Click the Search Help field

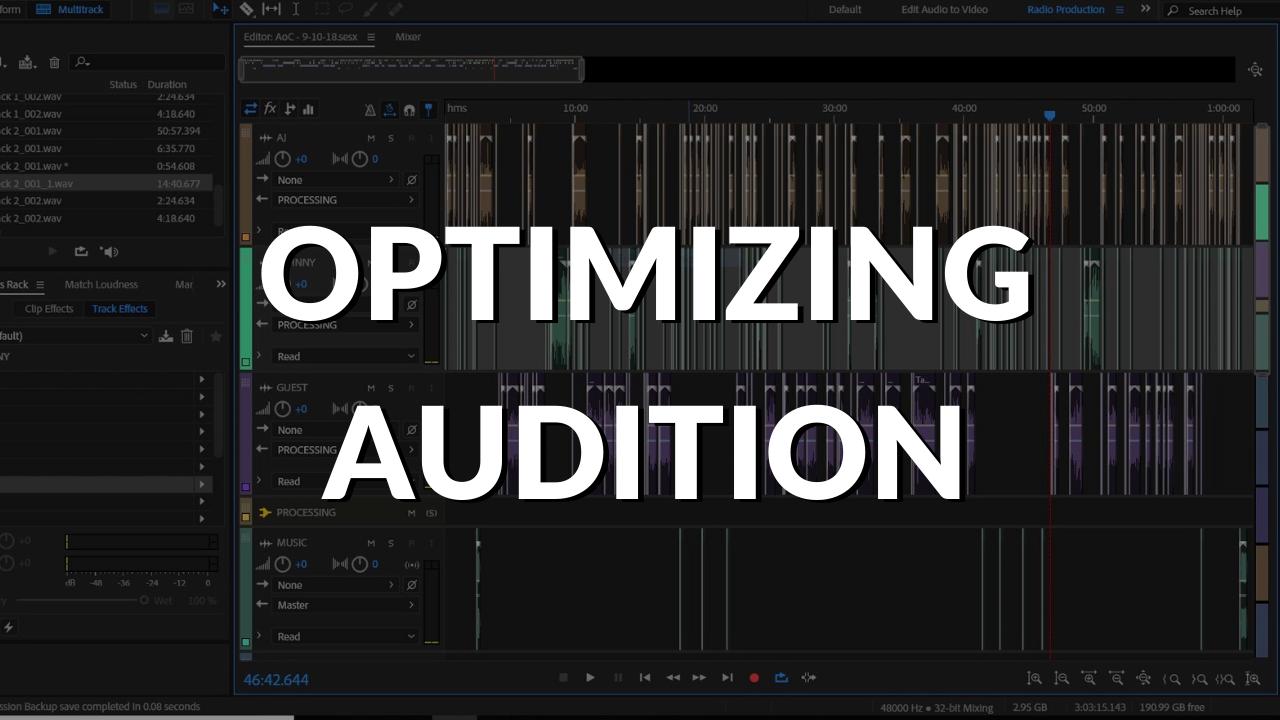coord(1222,10)
